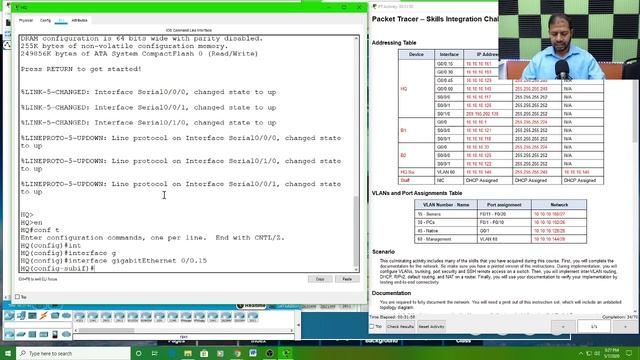Select the CLI tab in HQ window
The width and height of the screenshot is (640, 360).
click(61, 20)
